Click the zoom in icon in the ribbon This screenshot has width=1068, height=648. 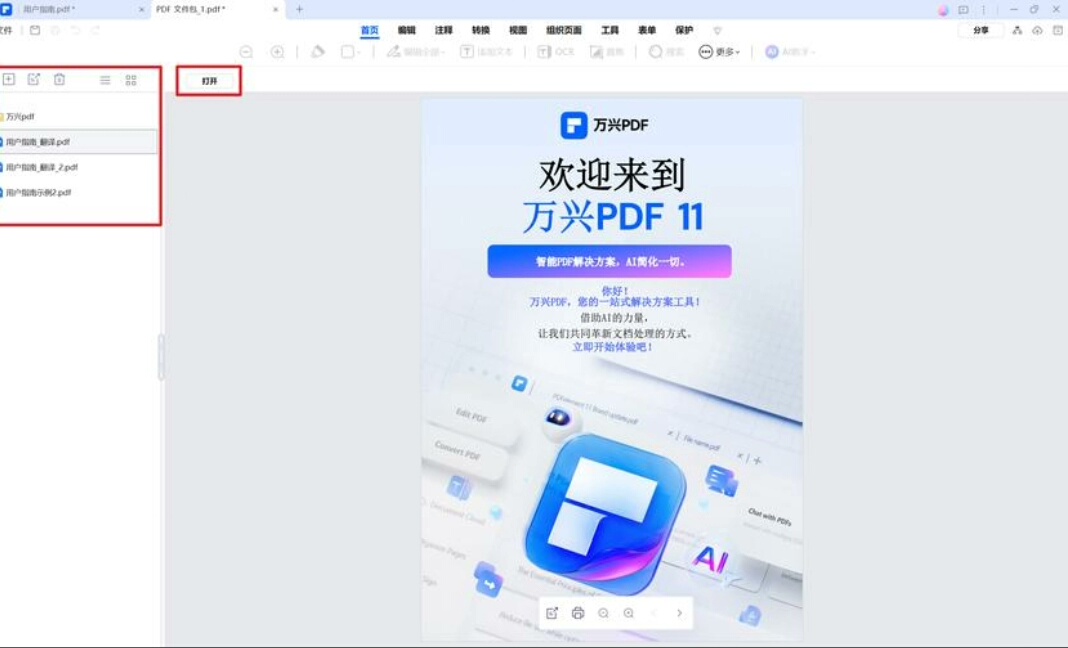(x=277, y=52)
